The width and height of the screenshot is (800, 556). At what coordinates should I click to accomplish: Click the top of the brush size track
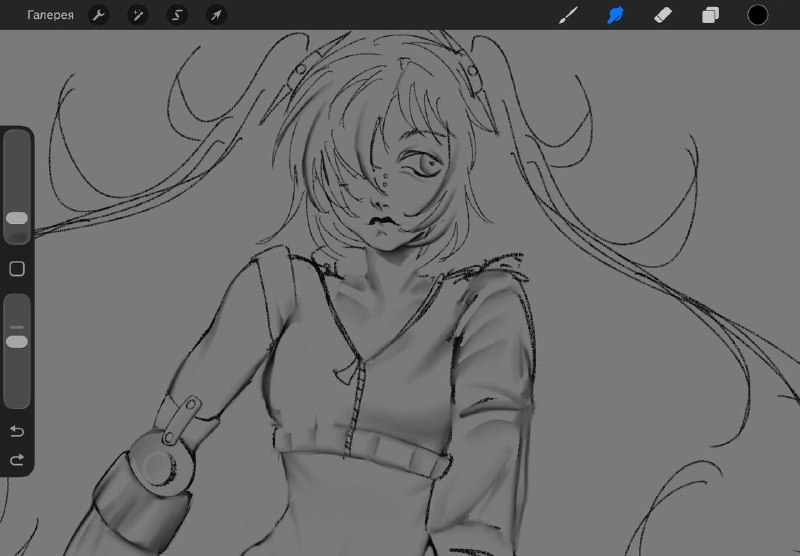click(x=17, y=138)
